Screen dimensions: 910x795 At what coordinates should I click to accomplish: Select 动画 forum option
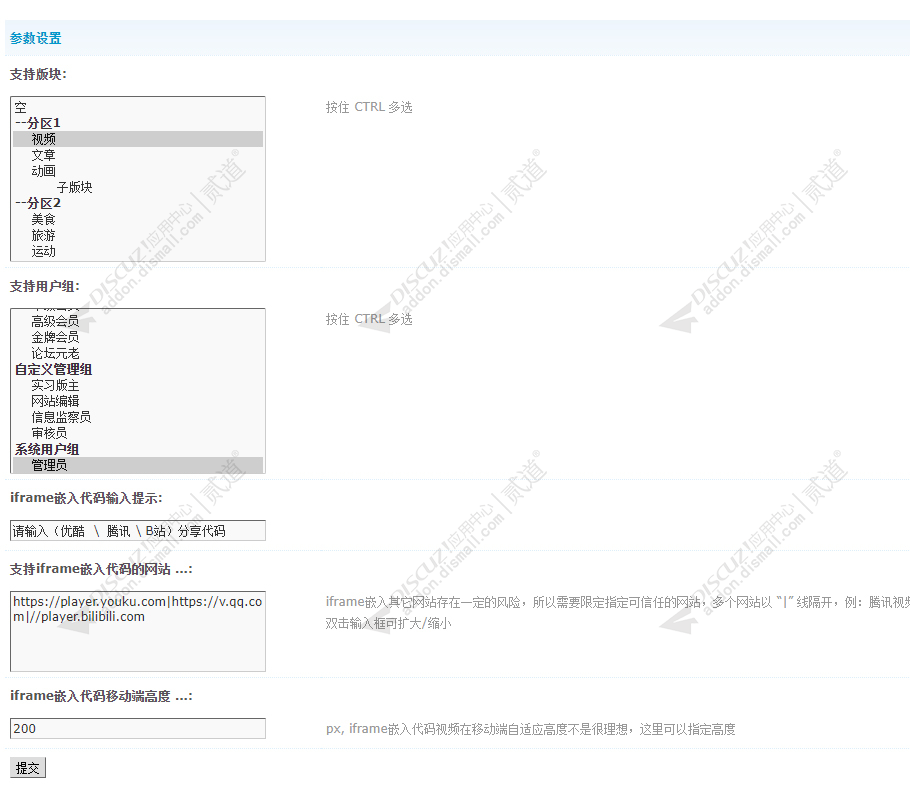tap(138, 171)
